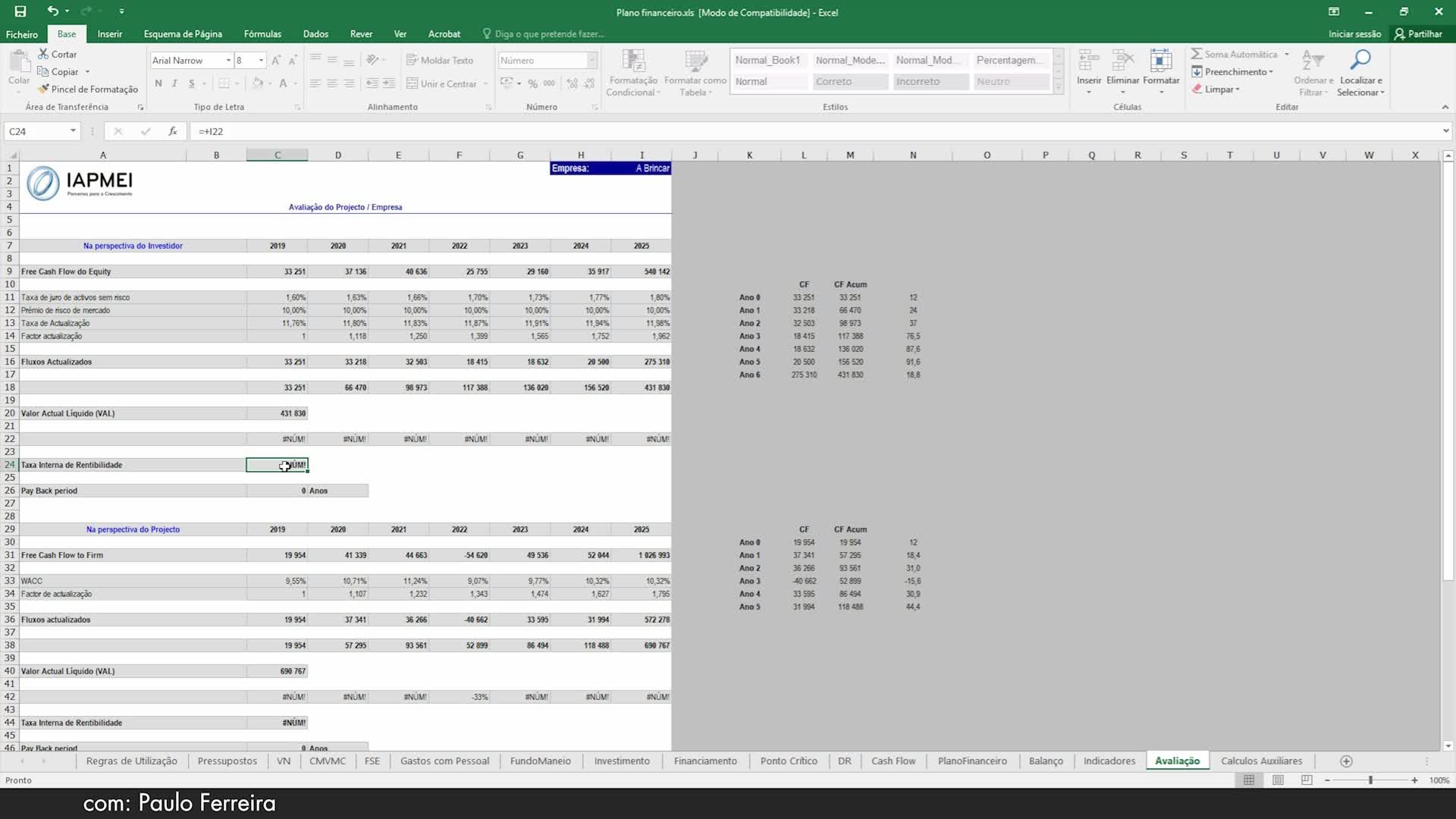The height and width of the screenshot is (819, 1456).
Task: Click Ordenar e Filtrar icon
Action: [1313, 61]
